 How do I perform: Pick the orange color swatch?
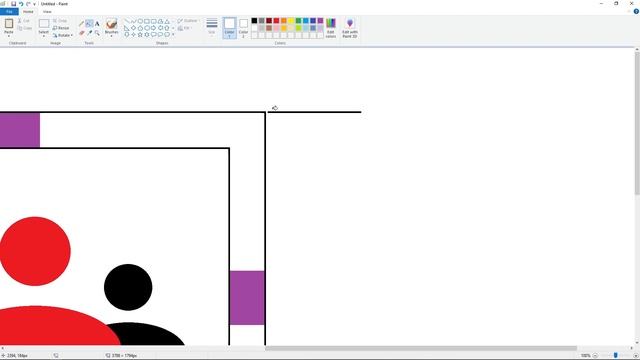pyautogui.click(x=284, y=21)
